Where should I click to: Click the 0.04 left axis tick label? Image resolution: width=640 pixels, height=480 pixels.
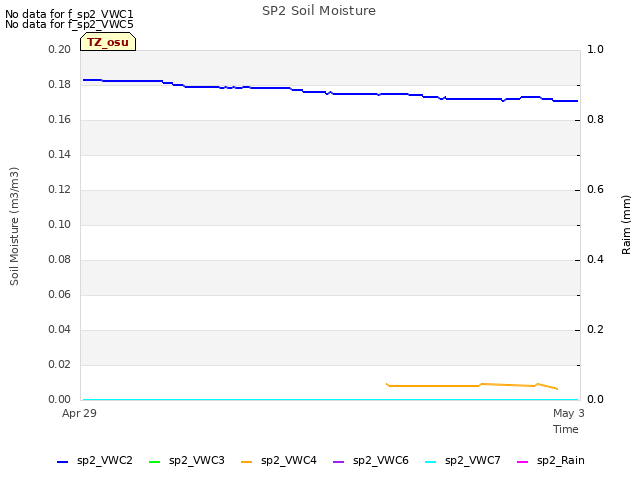(60, 329)
